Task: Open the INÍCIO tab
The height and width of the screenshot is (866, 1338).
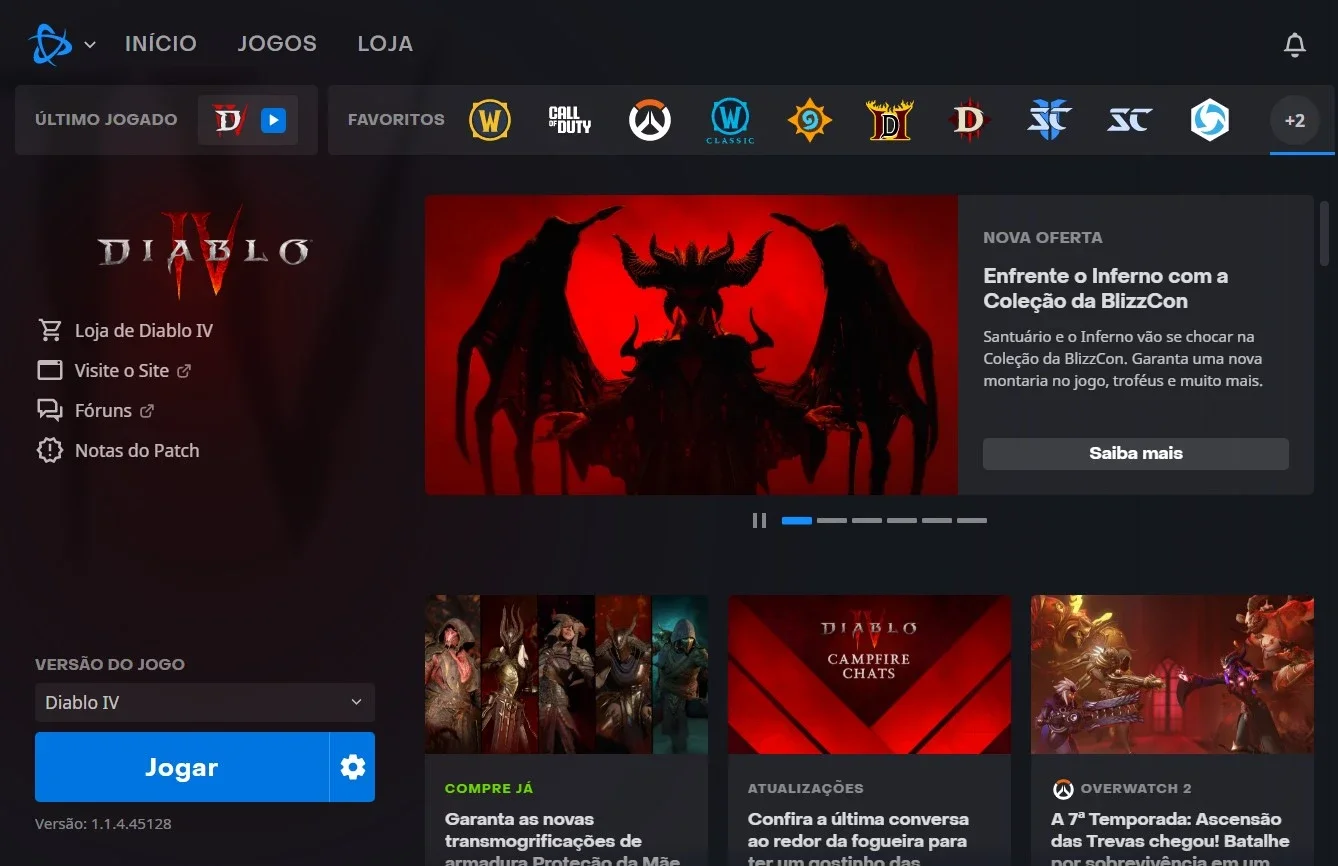Action: coord(161,44)
